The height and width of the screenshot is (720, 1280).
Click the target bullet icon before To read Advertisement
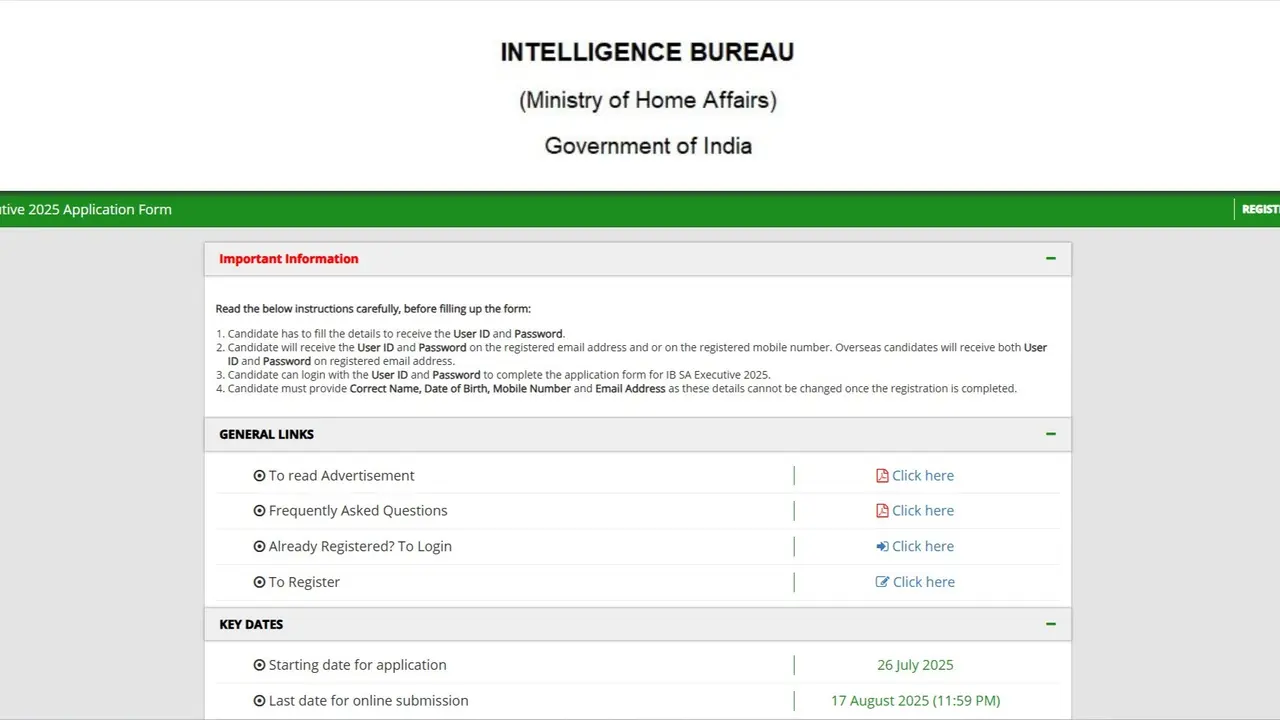tap(259, 475)
